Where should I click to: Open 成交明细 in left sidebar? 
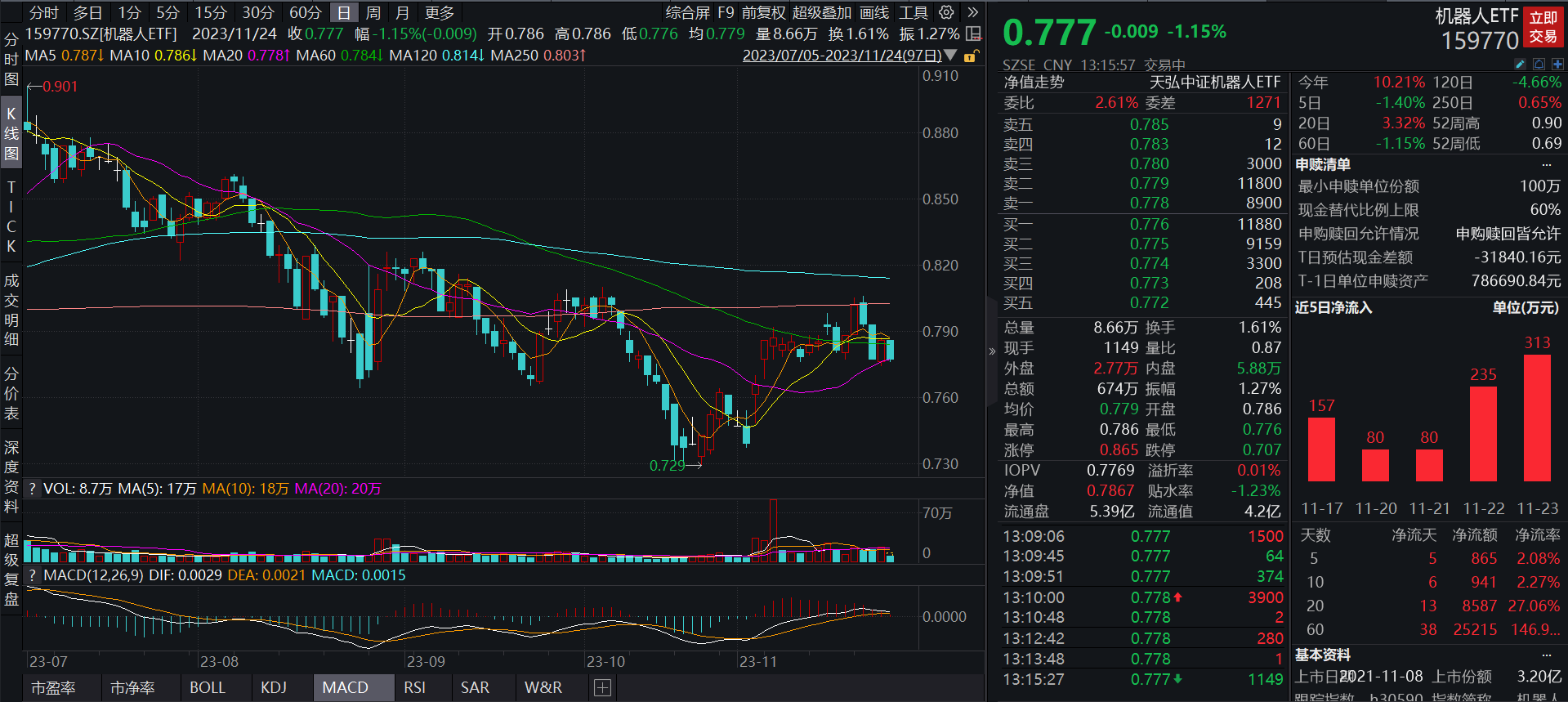pyautogui.click(x=11, y=310)
